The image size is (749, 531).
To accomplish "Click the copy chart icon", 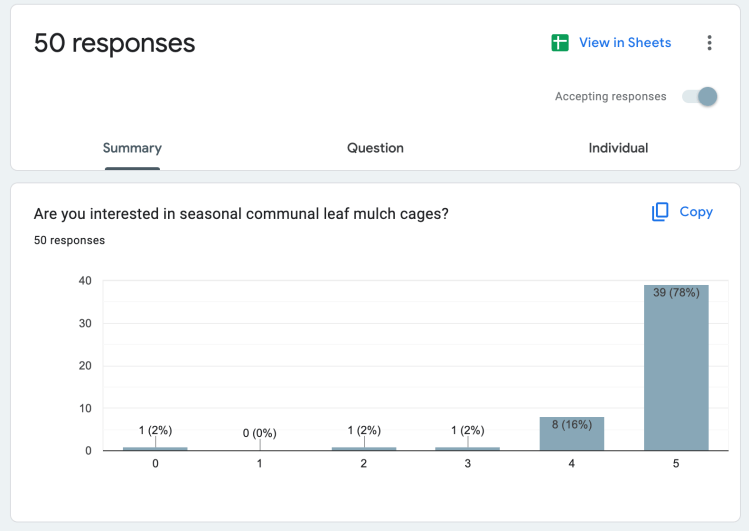I will tap(660, 212).
